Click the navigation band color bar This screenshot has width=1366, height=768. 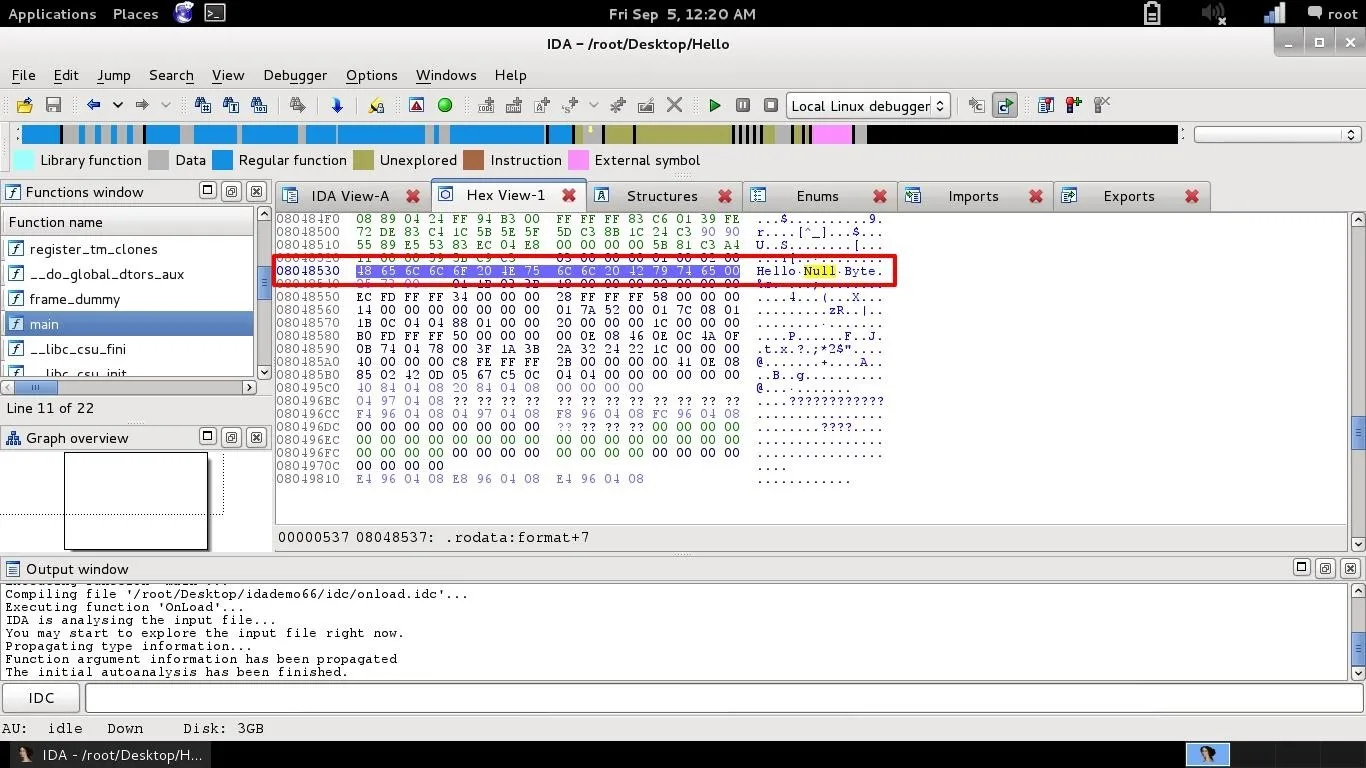click(599, 134)
